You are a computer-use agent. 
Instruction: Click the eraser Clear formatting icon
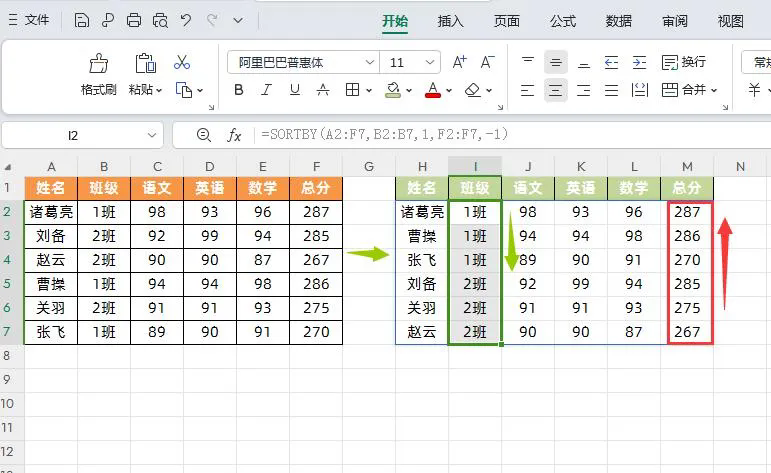(473, 90)
